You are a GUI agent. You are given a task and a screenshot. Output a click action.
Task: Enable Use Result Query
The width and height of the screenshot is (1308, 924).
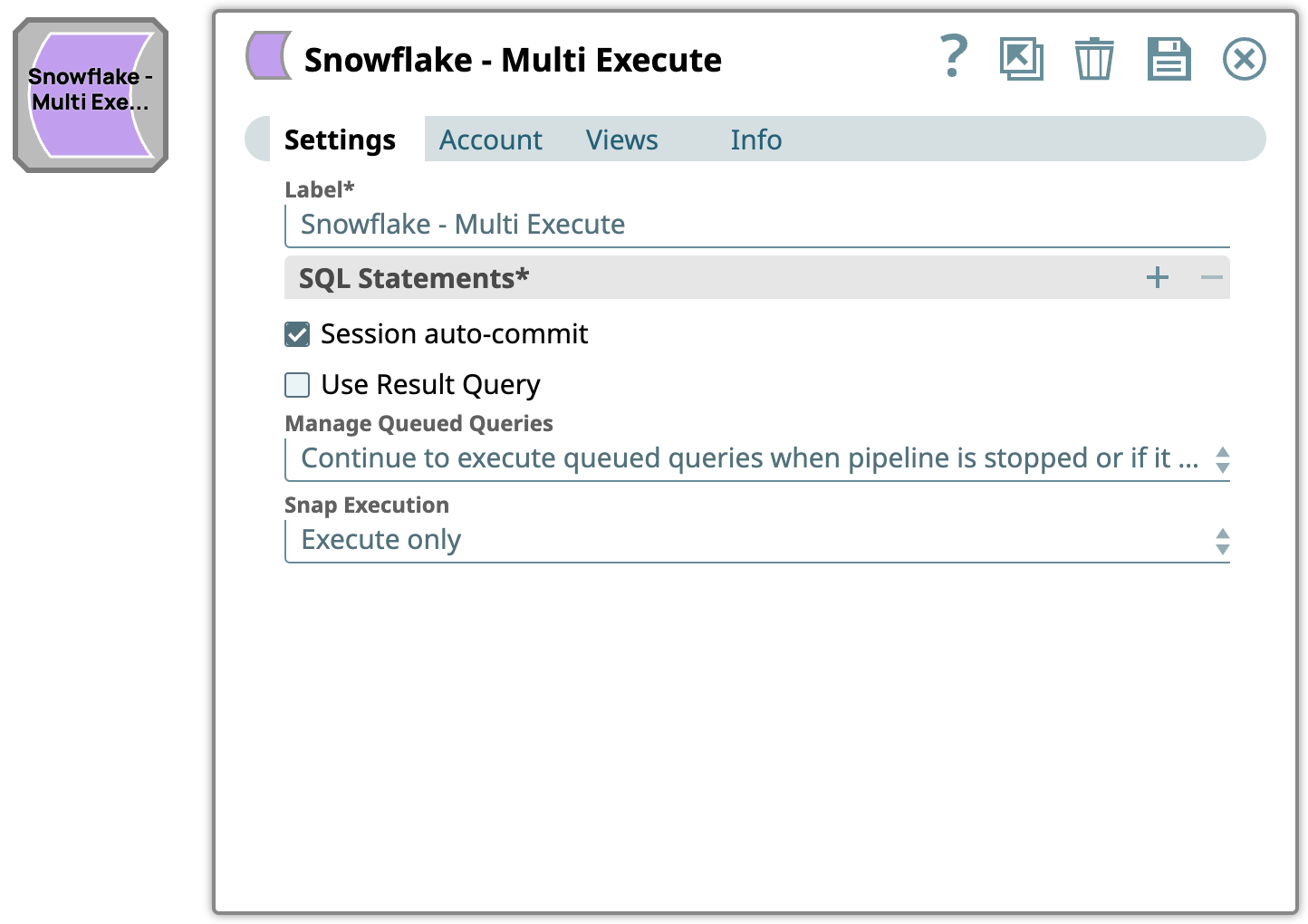[x=296, y=385]
